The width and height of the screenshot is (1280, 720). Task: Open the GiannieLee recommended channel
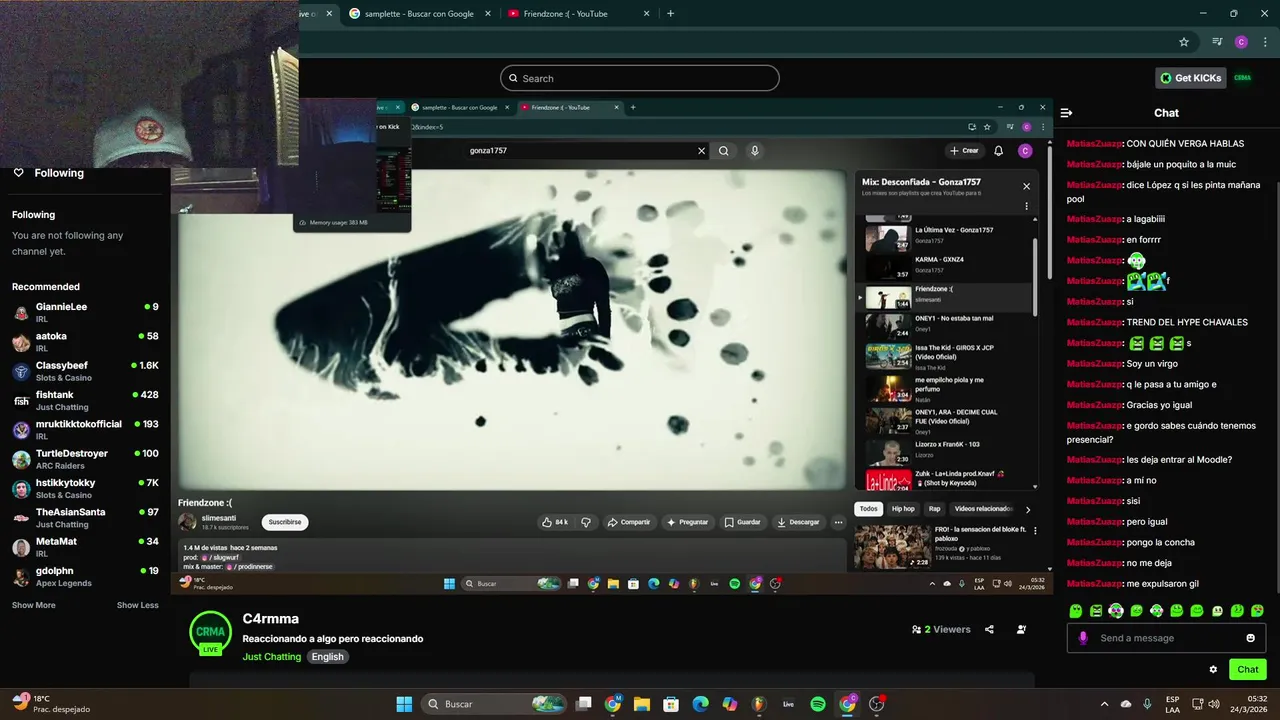[85, 312]
